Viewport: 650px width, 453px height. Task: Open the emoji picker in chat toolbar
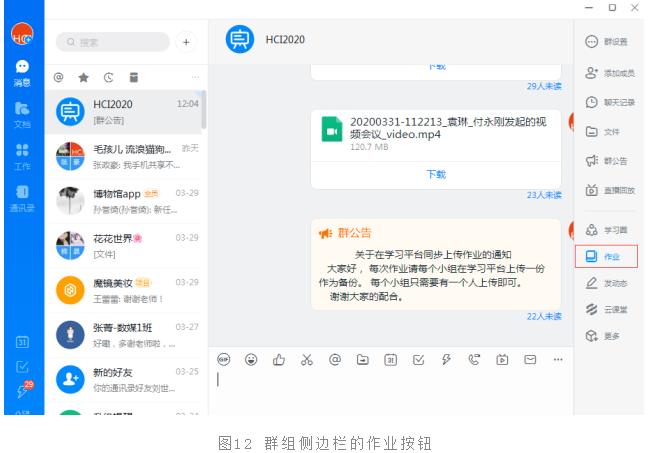click(251, 360)
